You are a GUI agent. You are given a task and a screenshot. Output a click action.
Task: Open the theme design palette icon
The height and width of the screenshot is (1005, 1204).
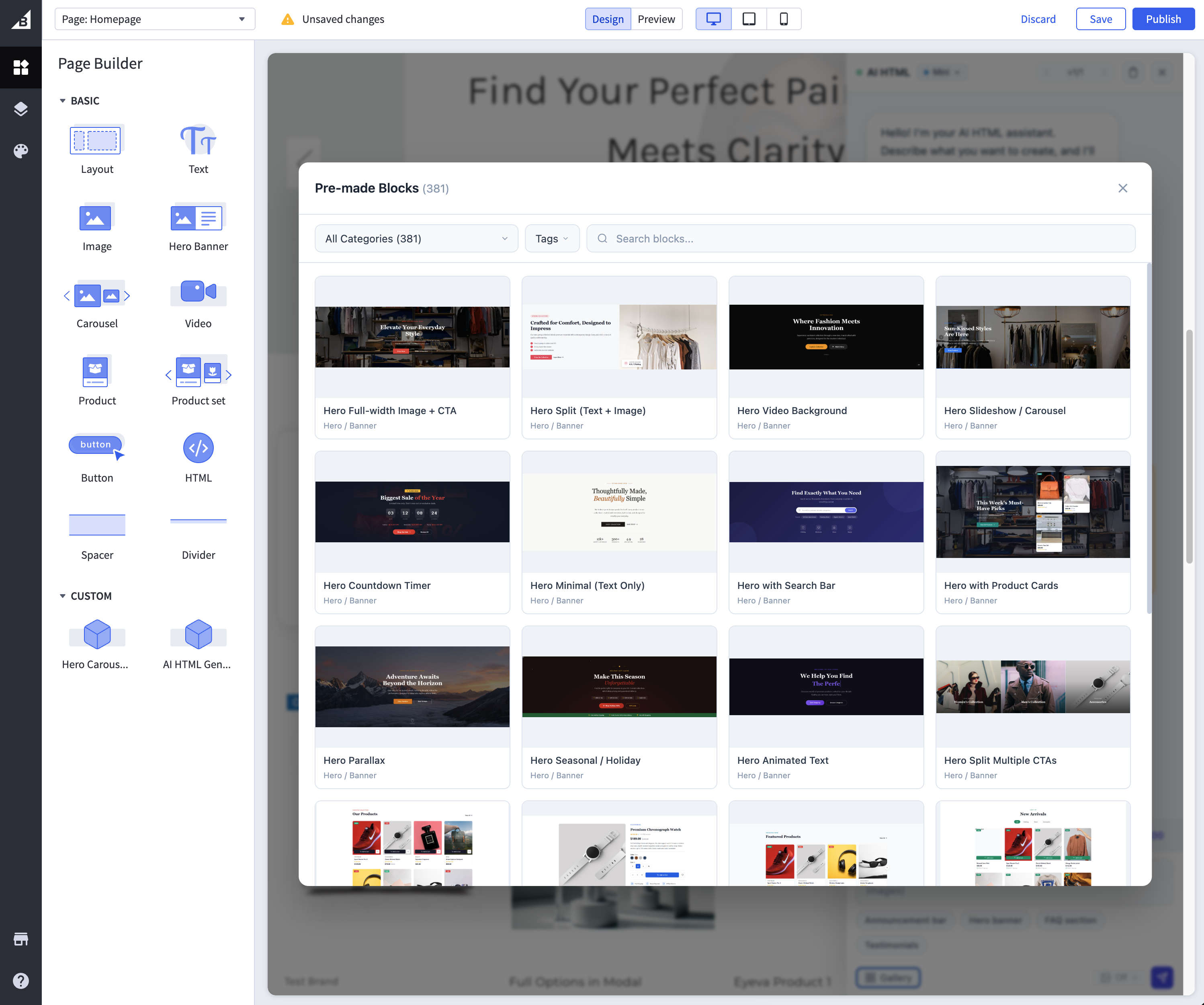tap(20, 151)
